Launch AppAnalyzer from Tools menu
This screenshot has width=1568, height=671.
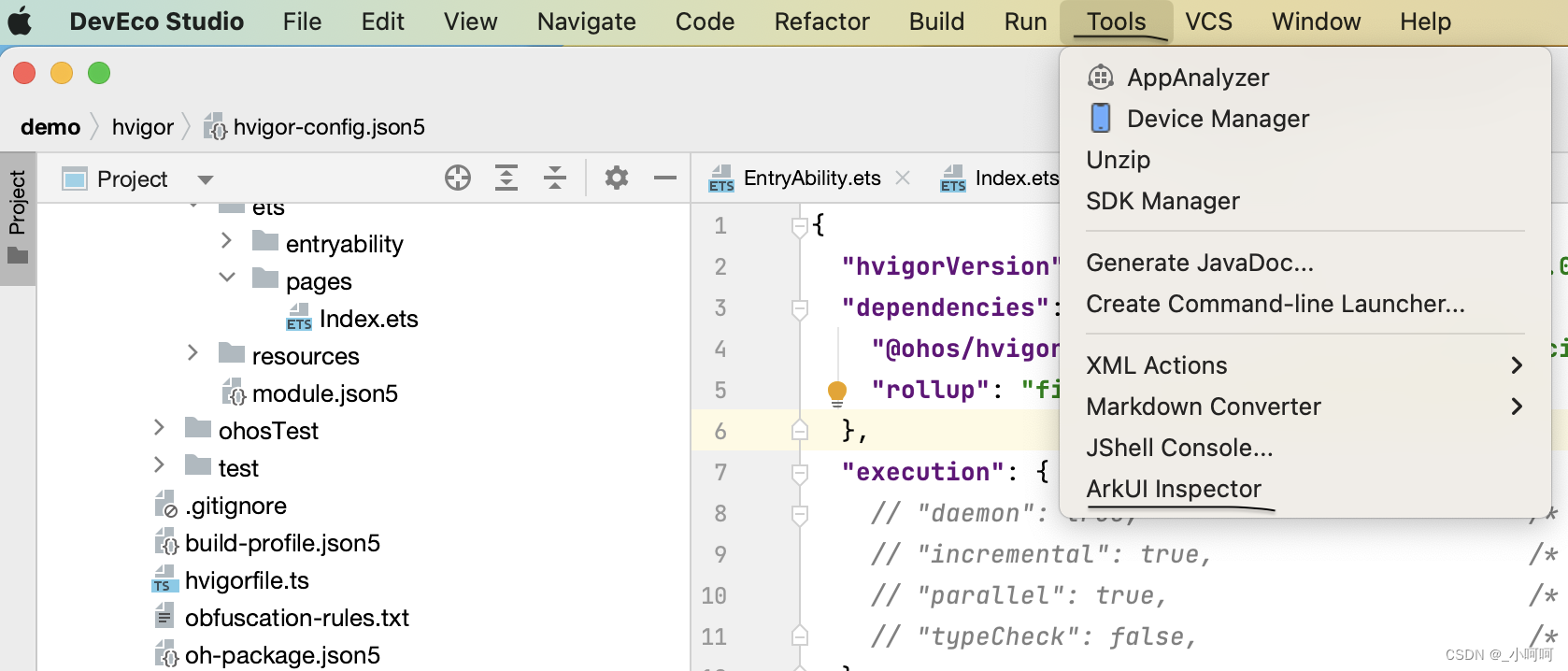(x=1305, y=78)
